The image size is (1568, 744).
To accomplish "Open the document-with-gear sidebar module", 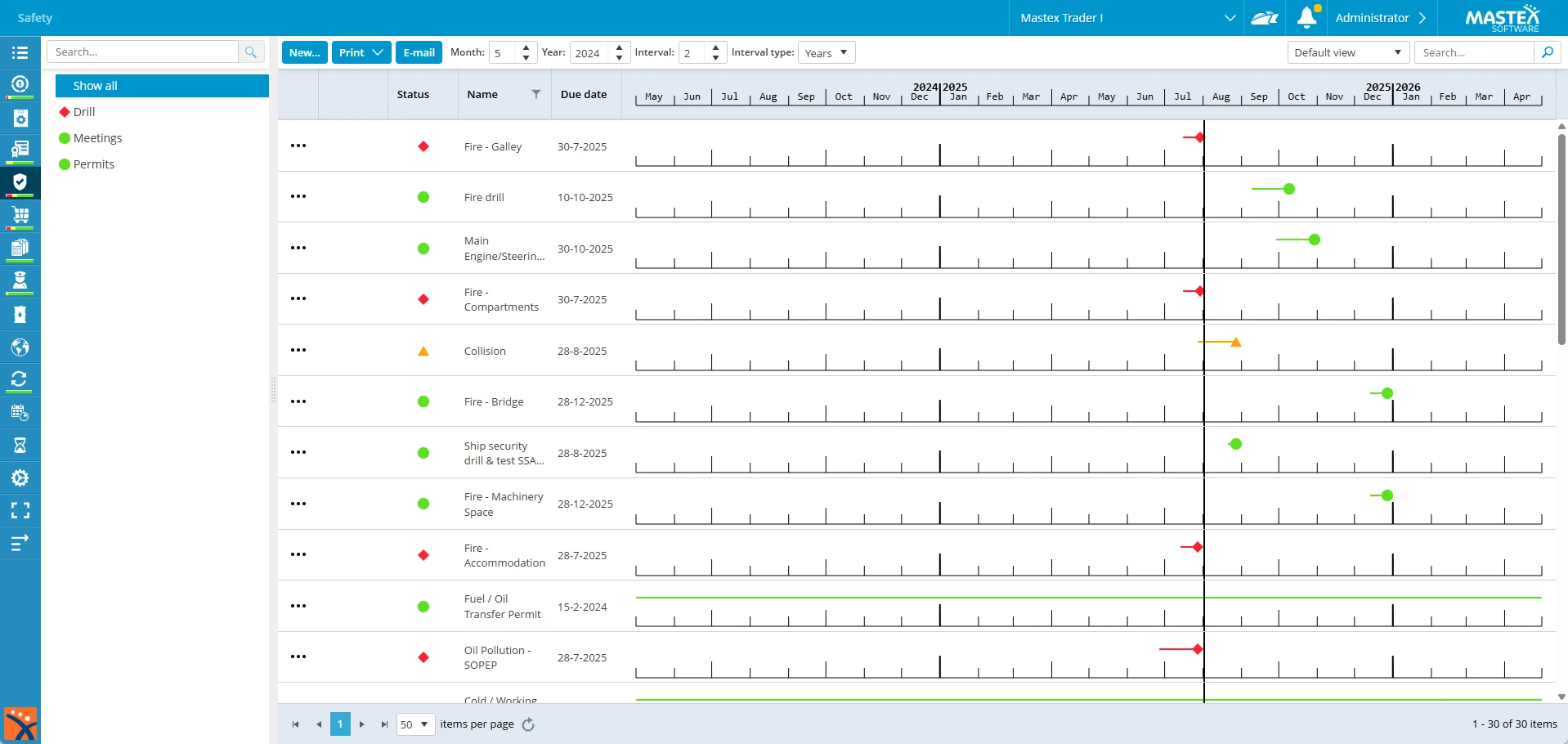I will 20,118.
